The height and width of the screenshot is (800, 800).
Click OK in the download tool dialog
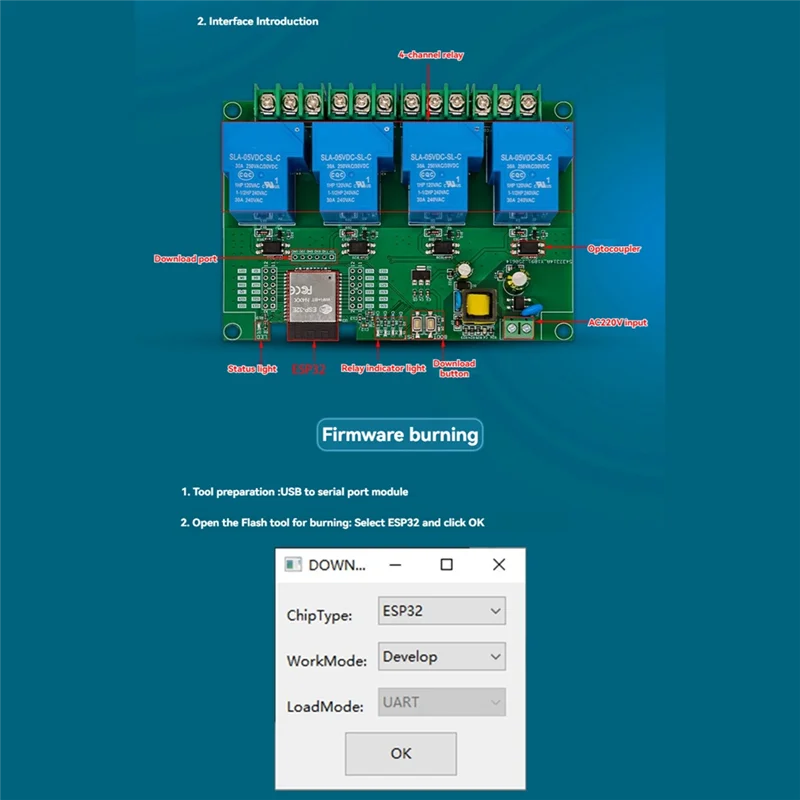[400, 753]
